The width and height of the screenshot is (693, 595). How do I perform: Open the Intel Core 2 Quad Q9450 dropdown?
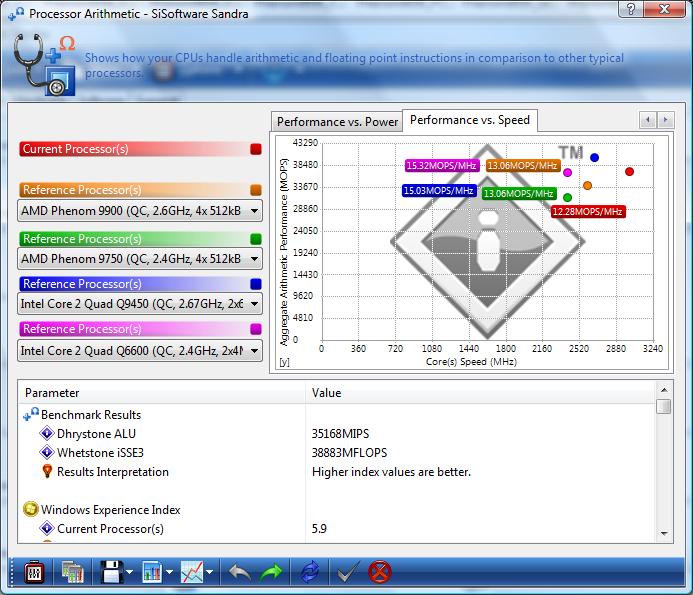click(x=141, y=305)
